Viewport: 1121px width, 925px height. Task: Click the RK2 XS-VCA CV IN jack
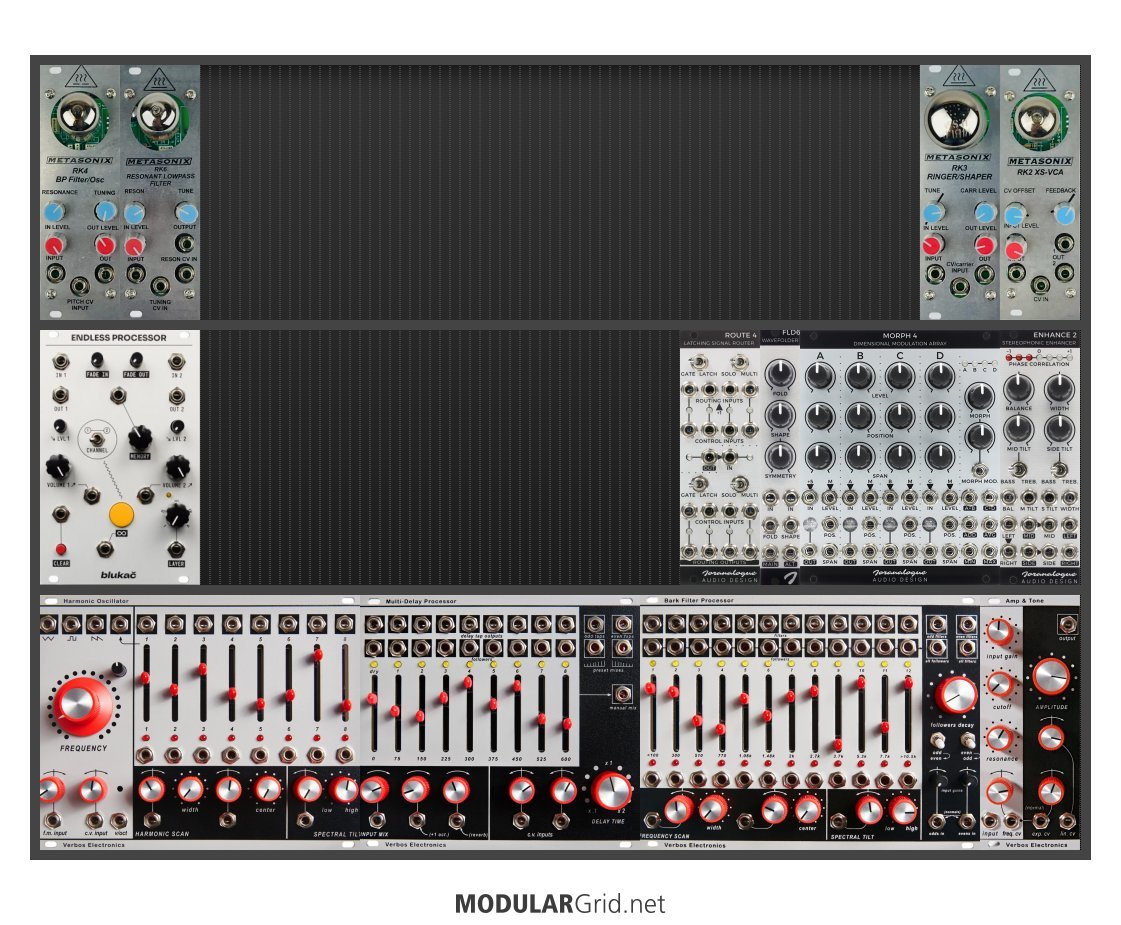click(x=1040, y=285)
